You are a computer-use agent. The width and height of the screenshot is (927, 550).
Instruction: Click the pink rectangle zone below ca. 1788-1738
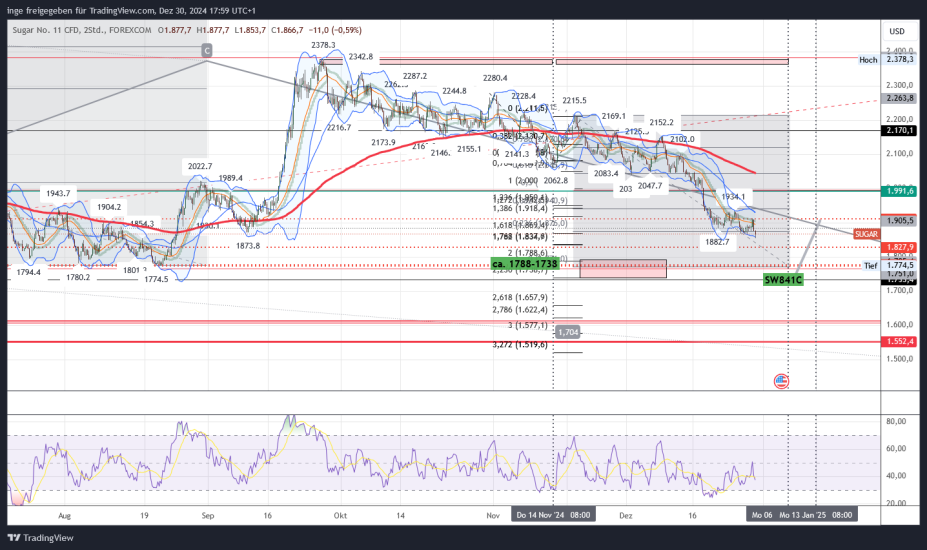(x=622, y=268)
